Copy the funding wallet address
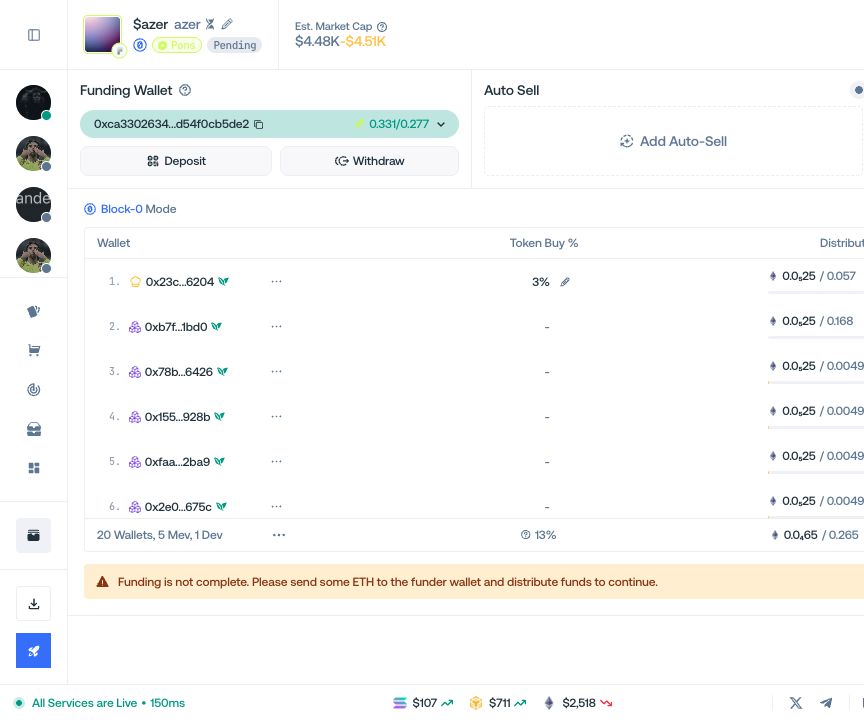 point(258,124)
